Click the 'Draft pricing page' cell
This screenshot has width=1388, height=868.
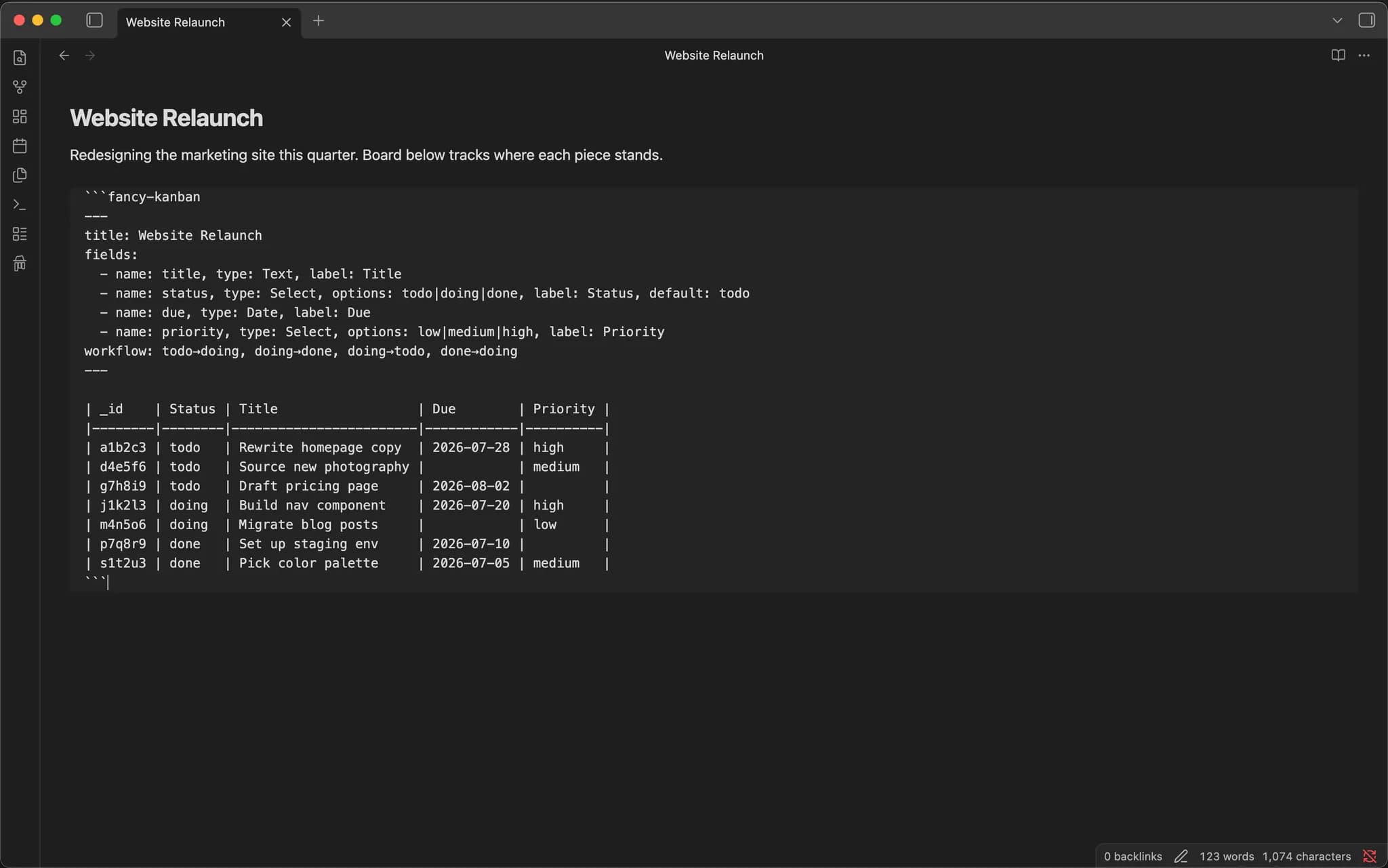point(308,487)
